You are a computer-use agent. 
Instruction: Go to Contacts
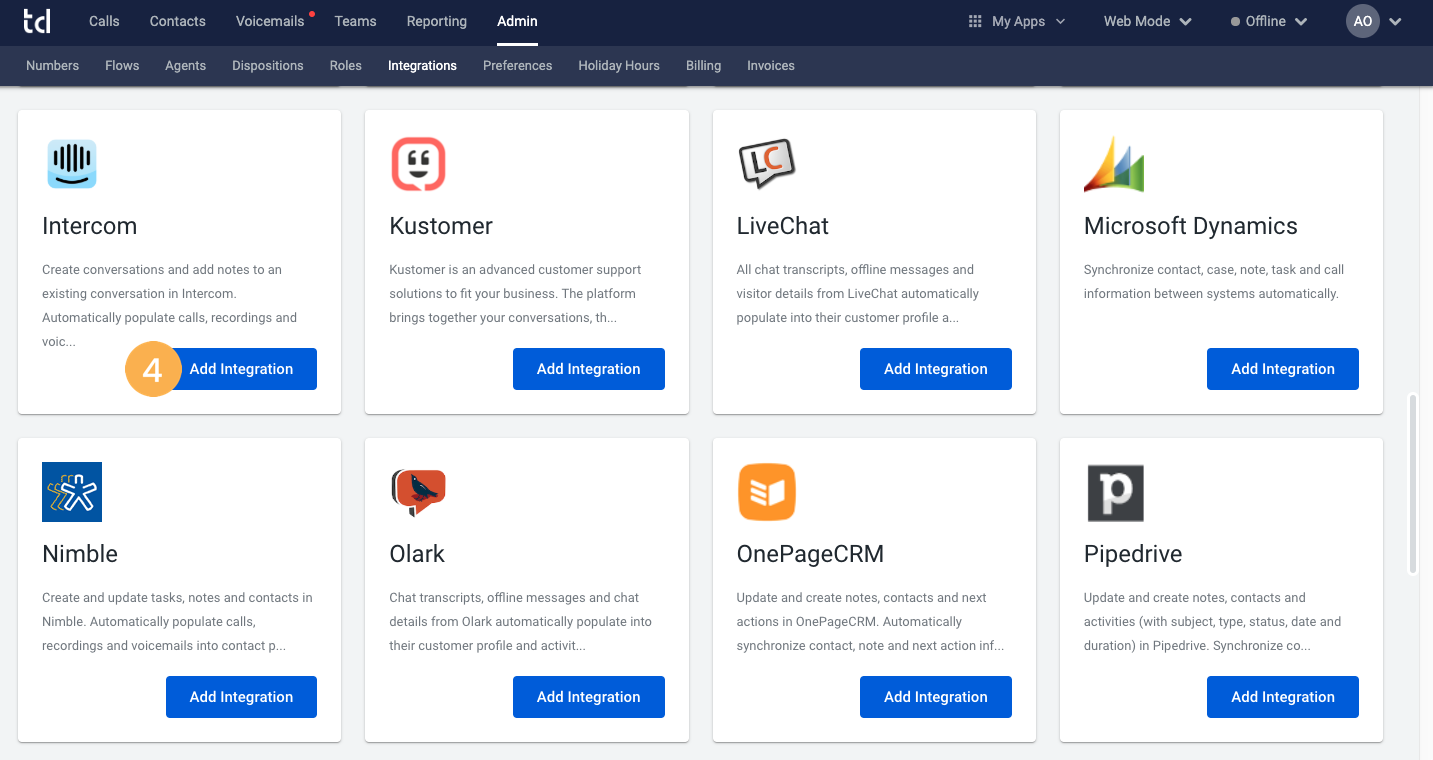click(178, 21)
